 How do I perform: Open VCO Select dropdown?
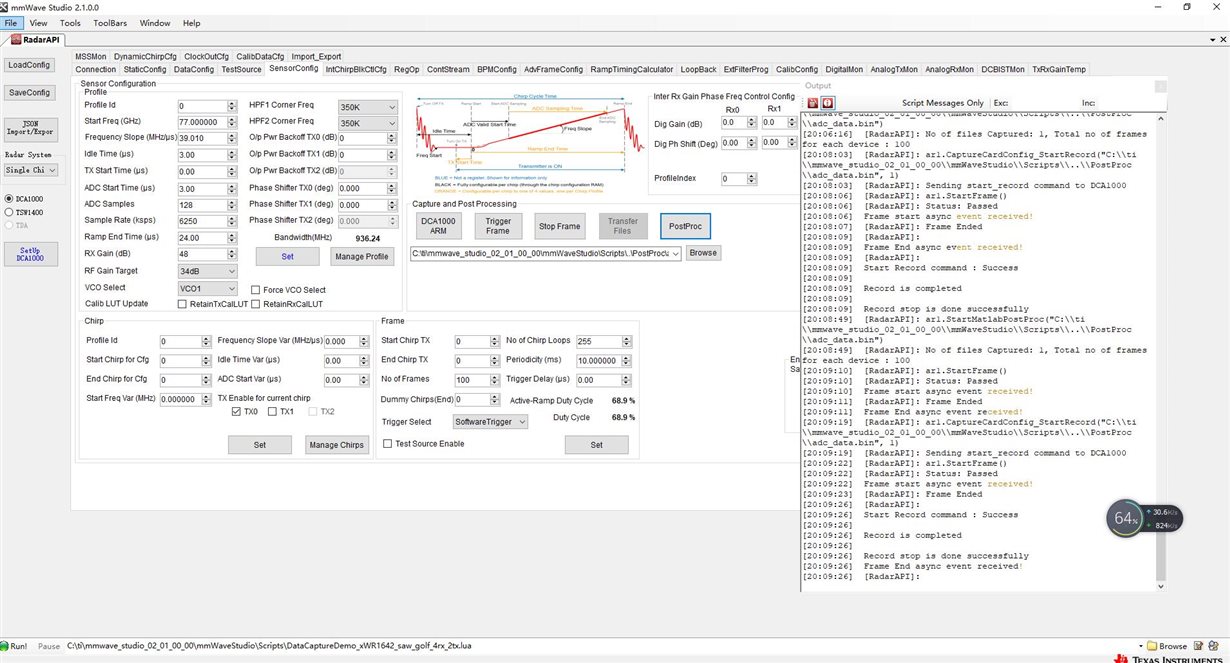tap(207, 288)
